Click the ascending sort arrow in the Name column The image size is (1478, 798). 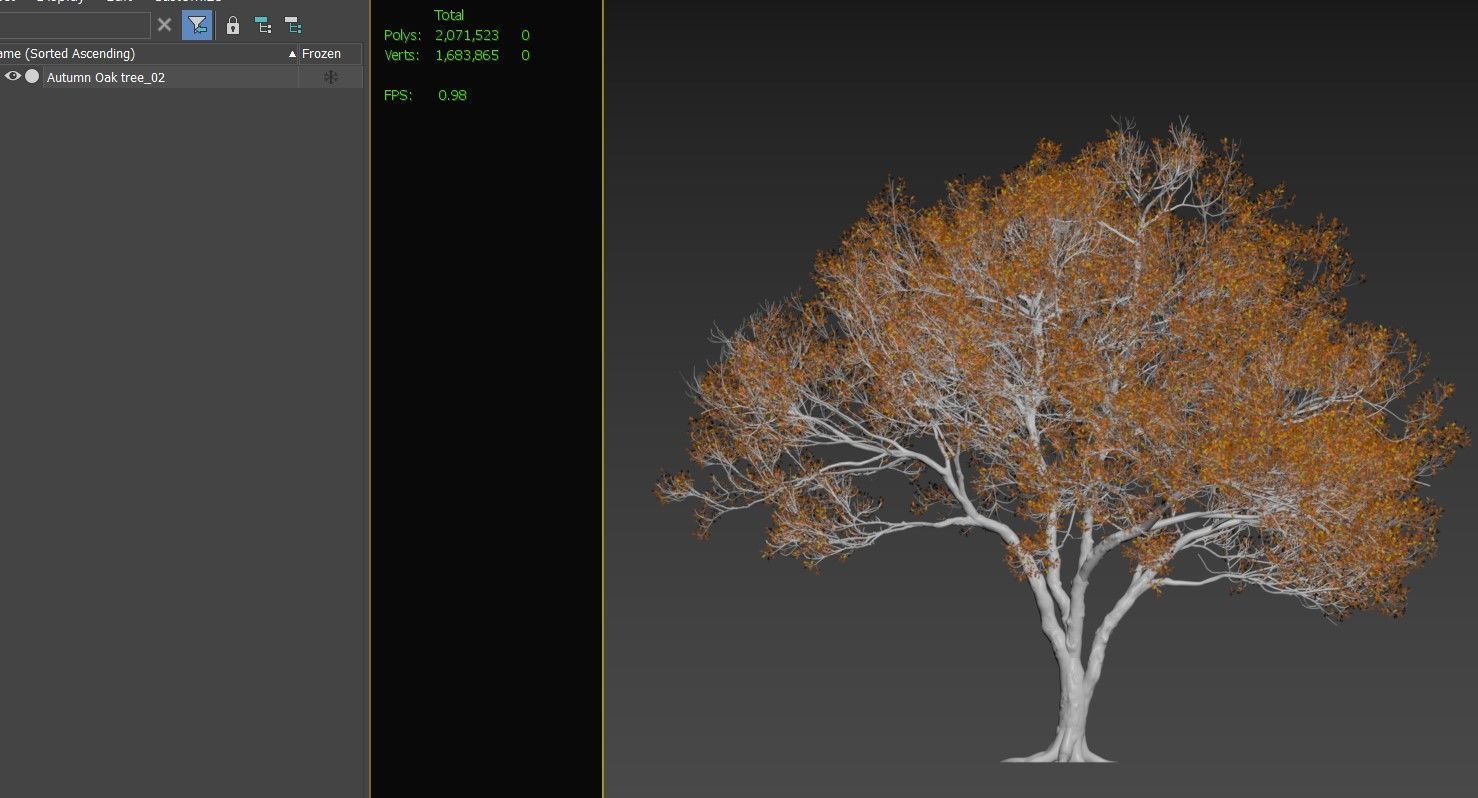[292, 54]
